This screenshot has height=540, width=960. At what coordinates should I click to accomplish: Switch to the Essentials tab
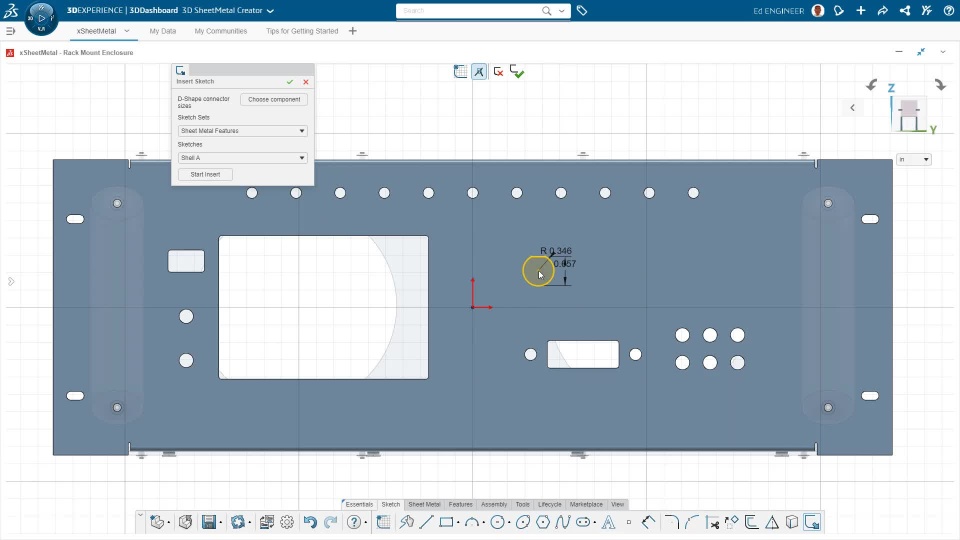[x=359, y=504]
